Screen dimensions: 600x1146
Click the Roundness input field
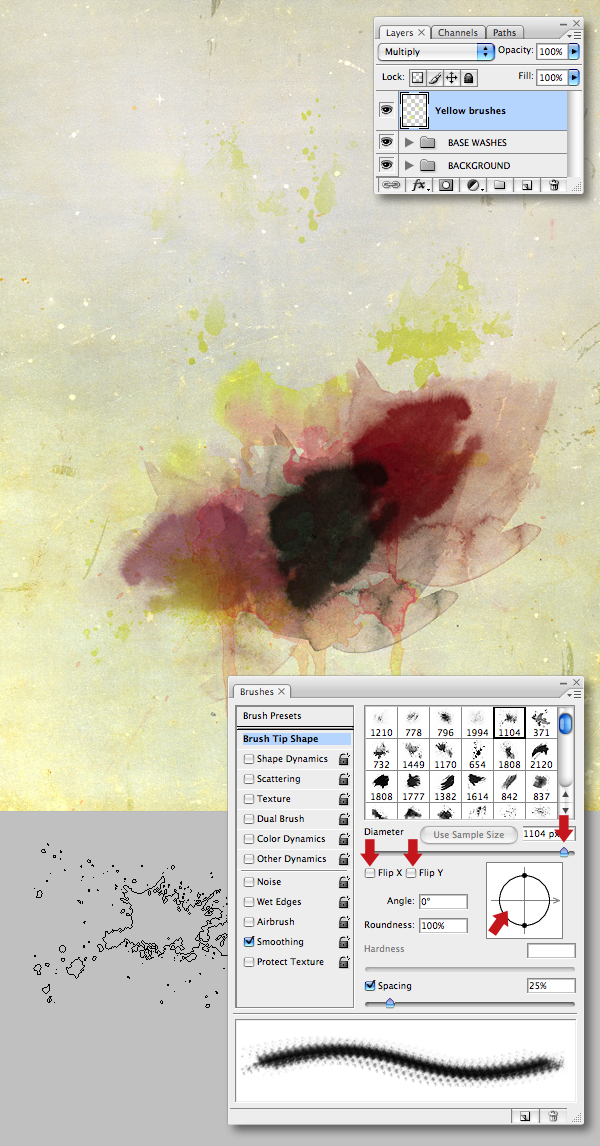[x=444, y=925]
